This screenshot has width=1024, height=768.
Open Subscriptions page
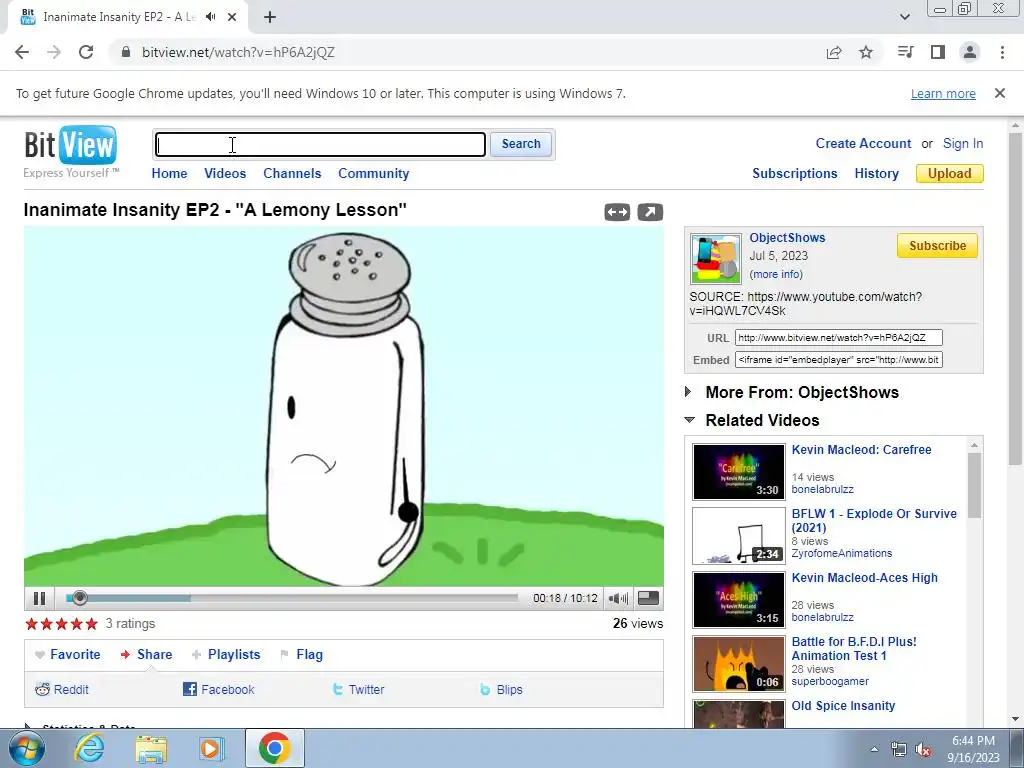tap(795, 174)
